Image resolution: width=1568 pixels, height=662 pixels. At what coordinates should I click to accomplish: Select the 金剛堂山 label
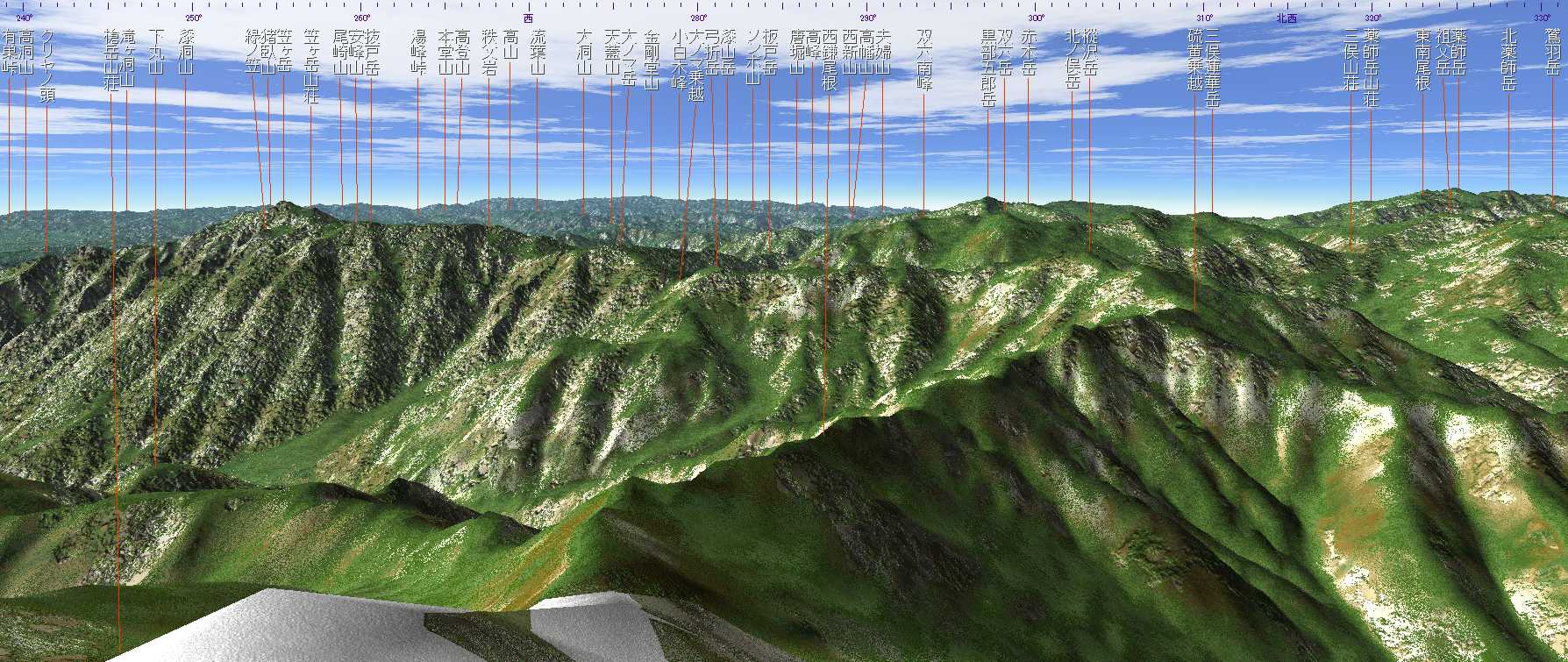point(651,60)
